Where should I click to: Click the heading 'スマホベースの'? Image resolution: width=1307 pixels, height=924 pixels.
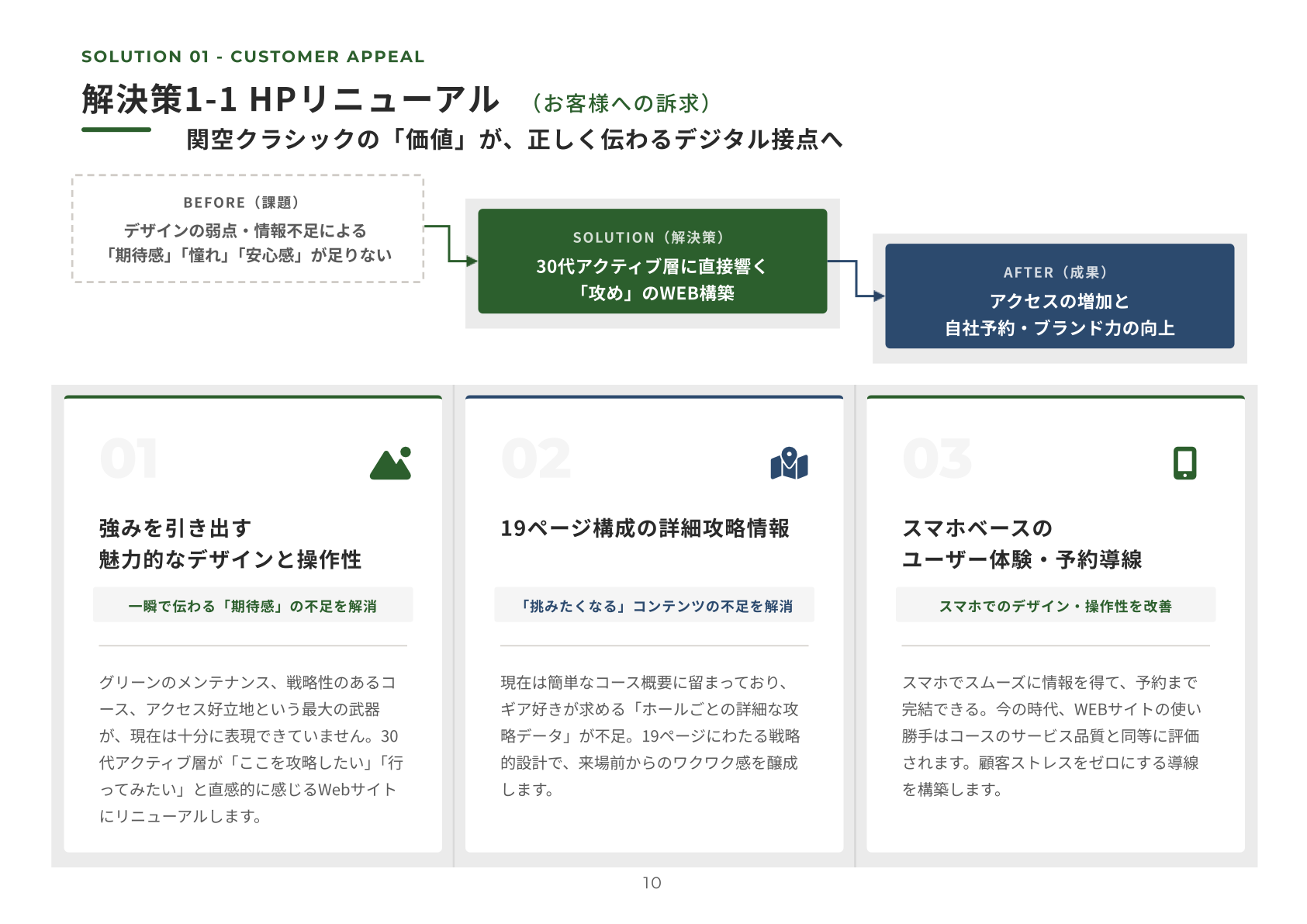(x=977, y=528)
